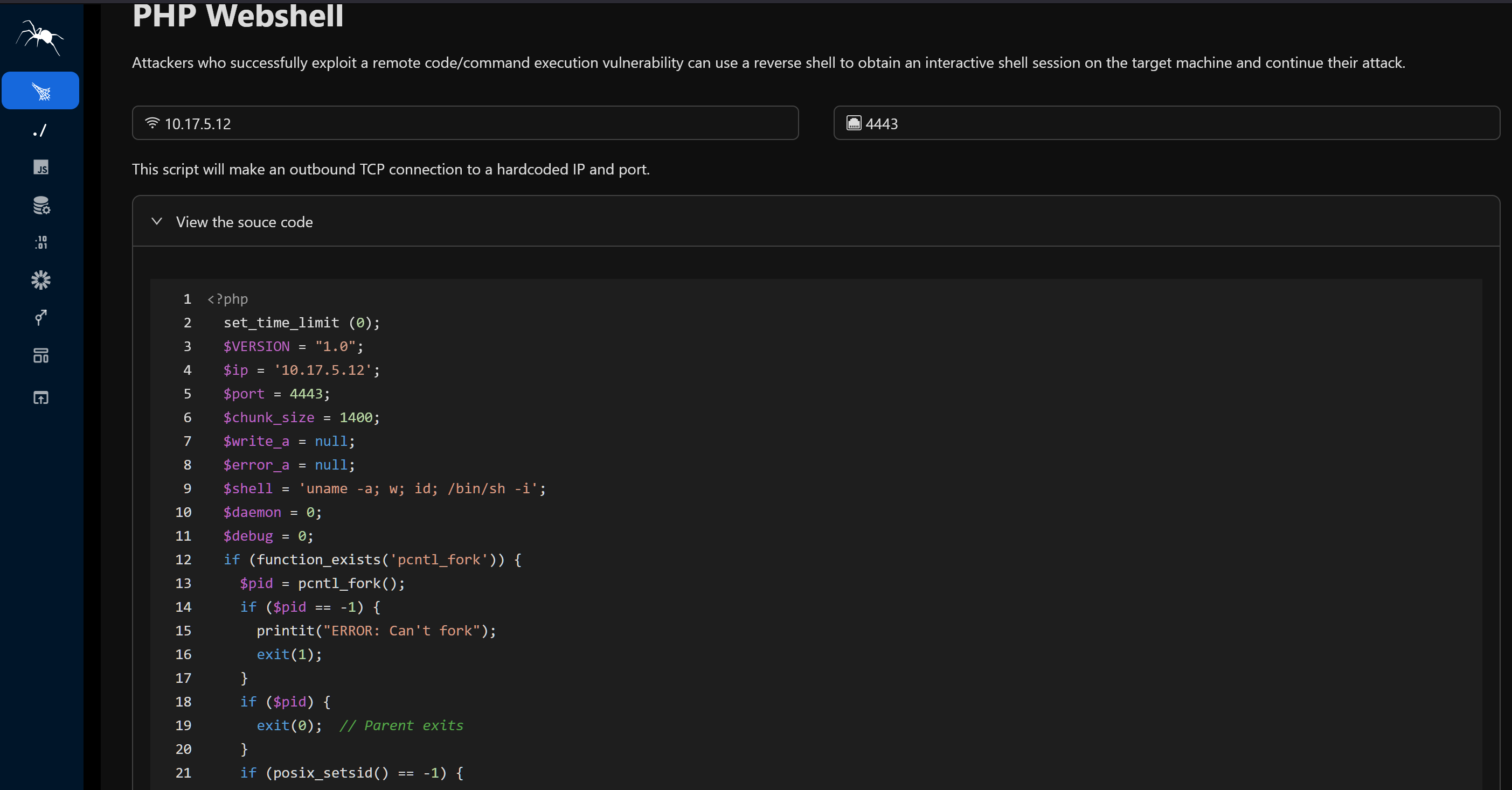The height and width of the screenshot is (790, 1512).
Task: Click code line '$ip = '10.17.5.12';'
Action: click(301, 370)
